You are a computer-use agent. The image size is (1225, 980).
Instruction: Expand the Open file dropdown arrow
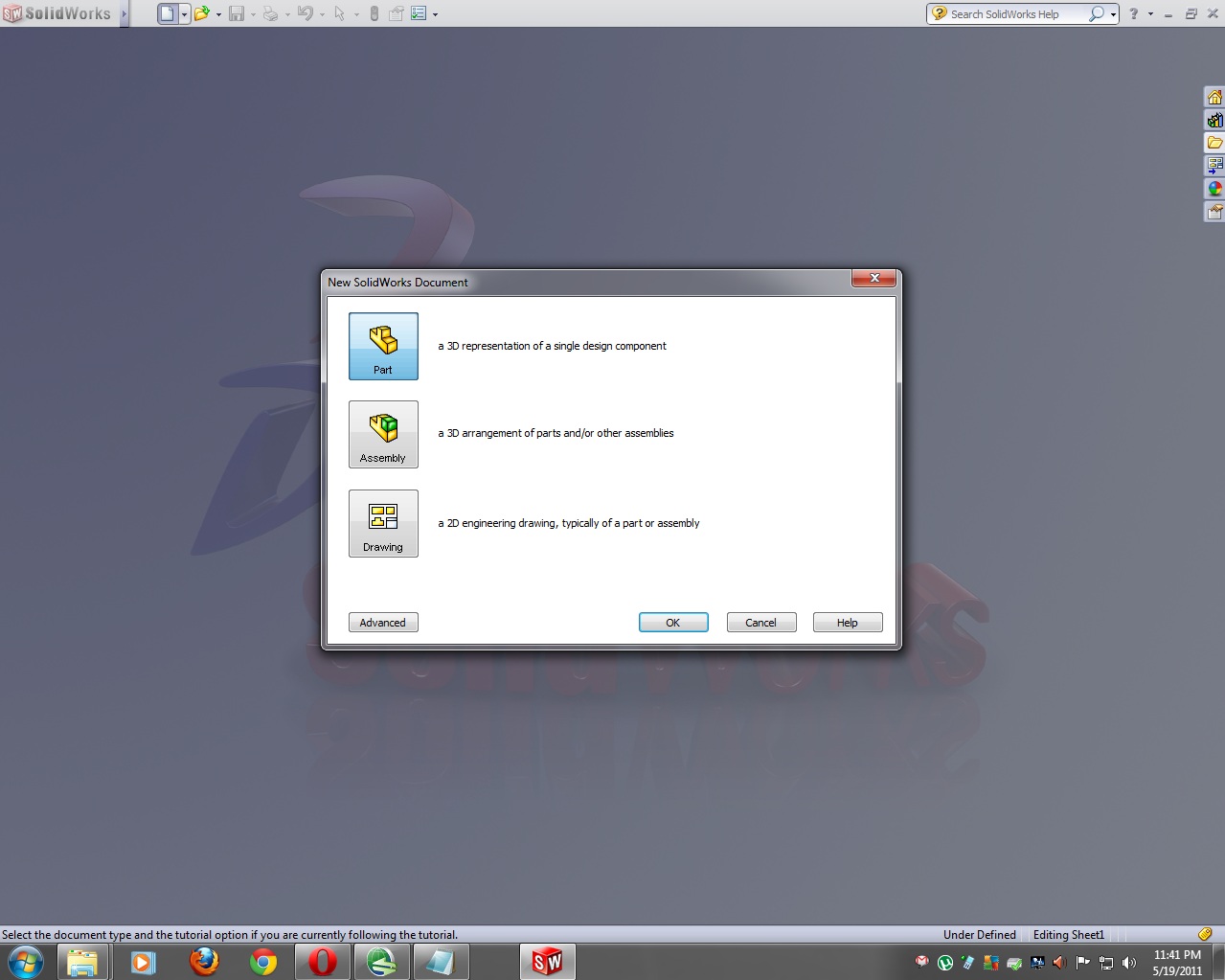click(x=218, y=14)
